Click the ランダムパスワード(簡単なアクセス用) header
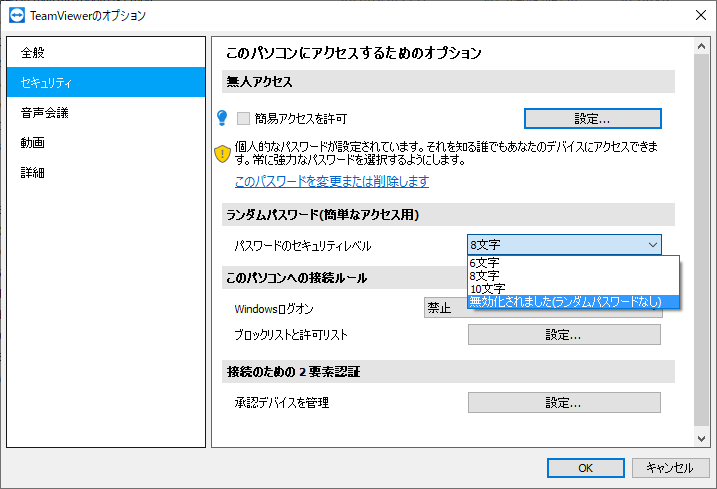The width and height of the screenshot is (717, 489). [448, 215]
